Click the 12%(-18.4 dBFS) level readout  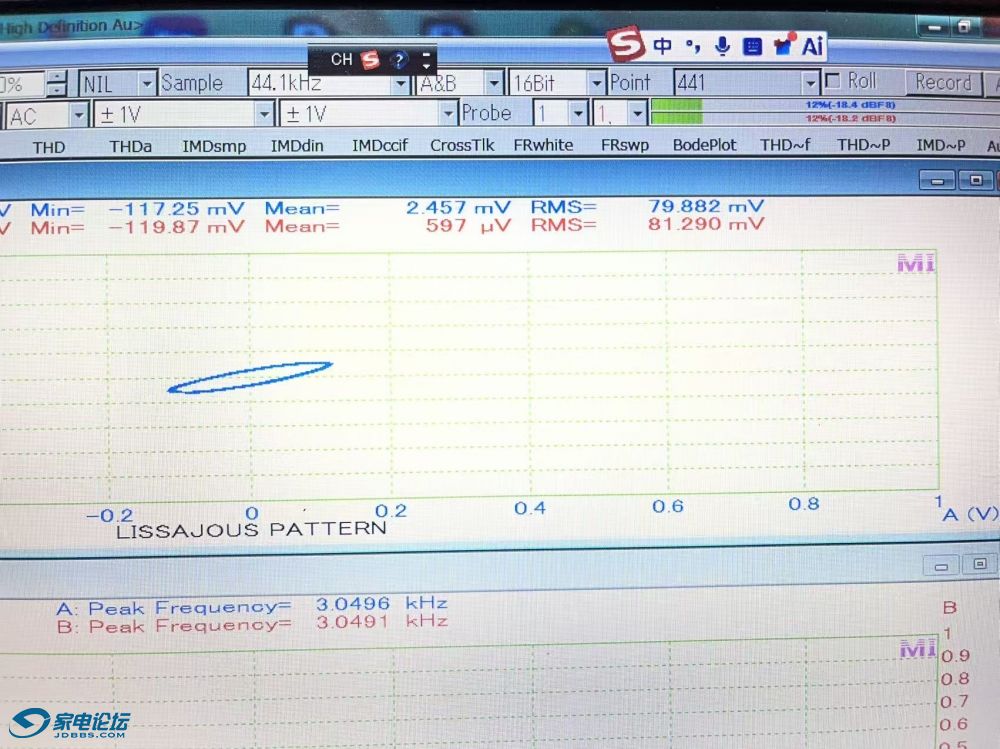850,105
